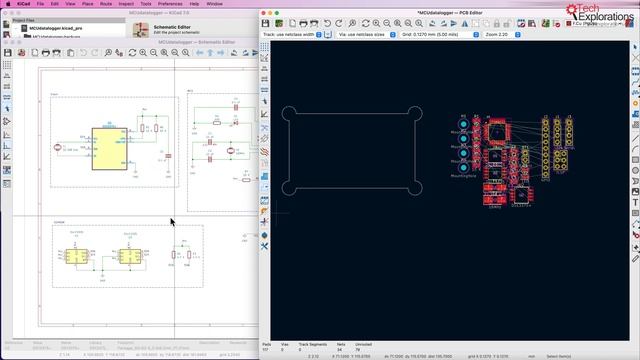Open the File menu
This screenshot has width=640, height=360.
tap(40, 4)
